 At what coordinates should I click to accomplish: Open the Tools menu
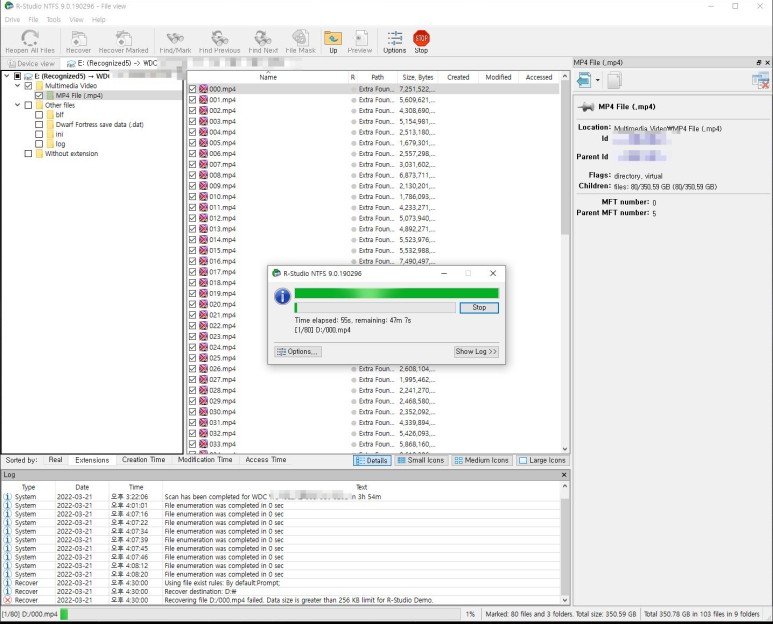coord(54,20)
